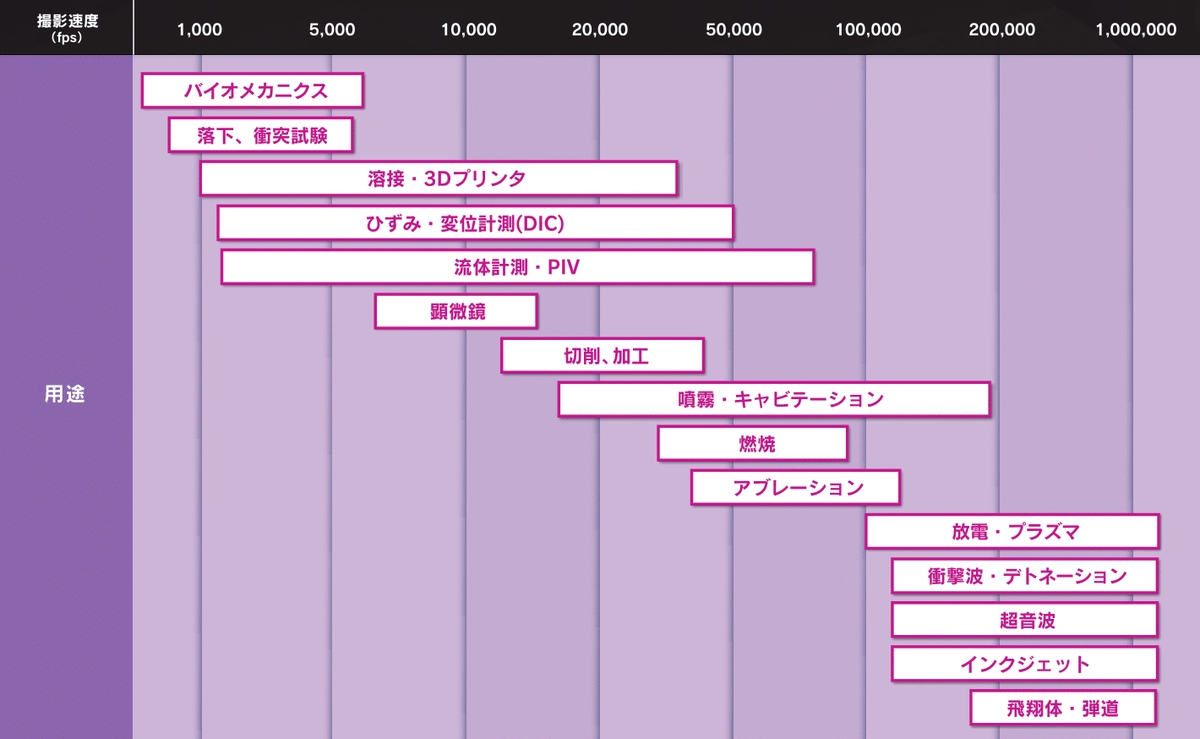The image size is (1200, 739).
Task: Click the 超音波 bar
Action: tap(1025, 619)
